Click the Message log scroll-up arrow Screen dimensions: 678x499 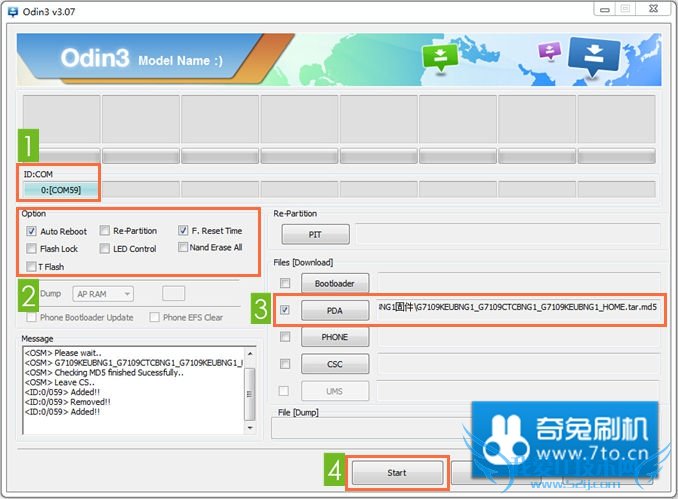(x=249, y=354)
